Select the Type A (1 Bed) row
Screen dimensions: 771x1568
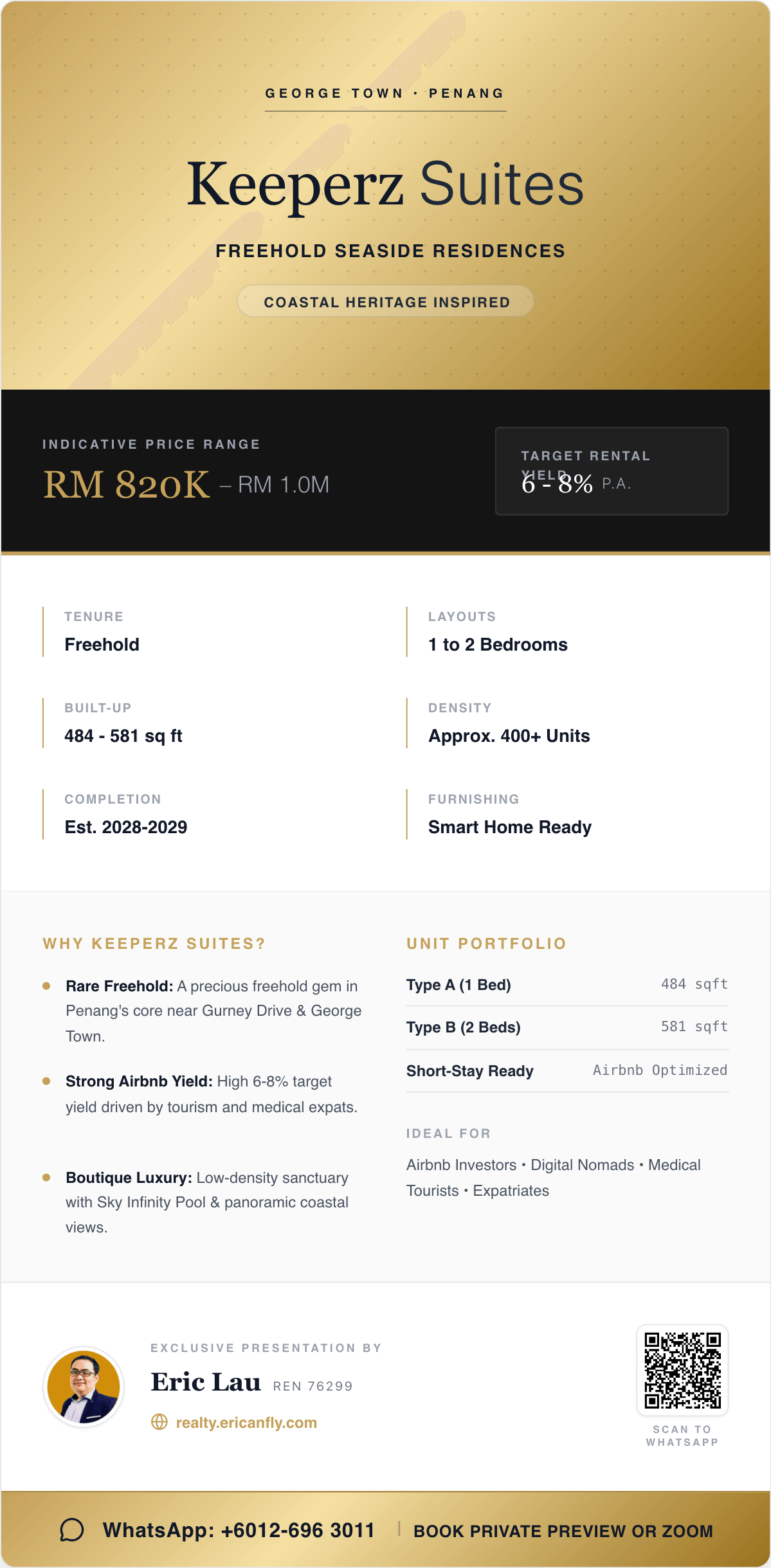[567, 985]
